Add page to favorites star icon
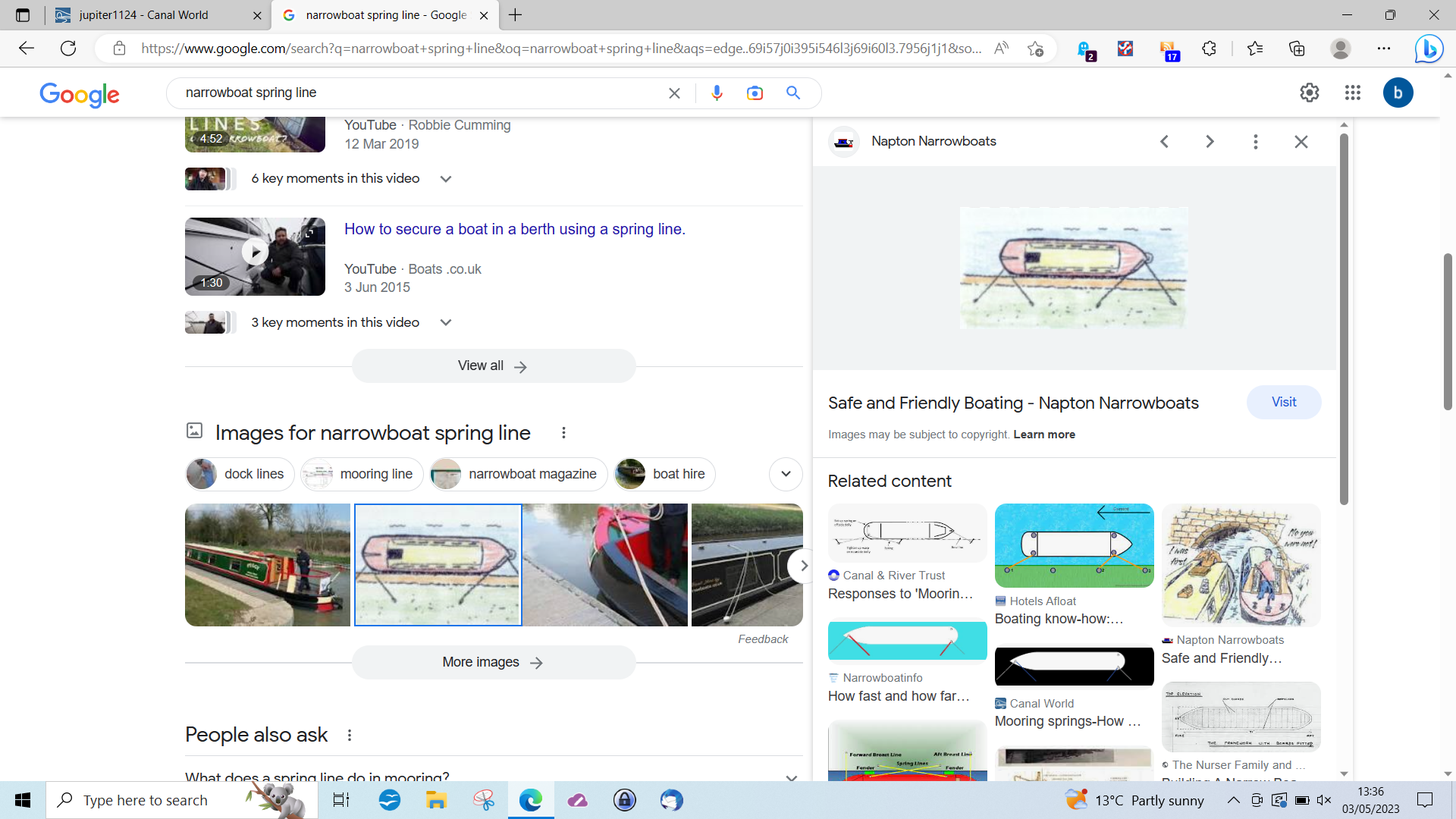Screen dimensions: 1456x819 pos(1036,49)
